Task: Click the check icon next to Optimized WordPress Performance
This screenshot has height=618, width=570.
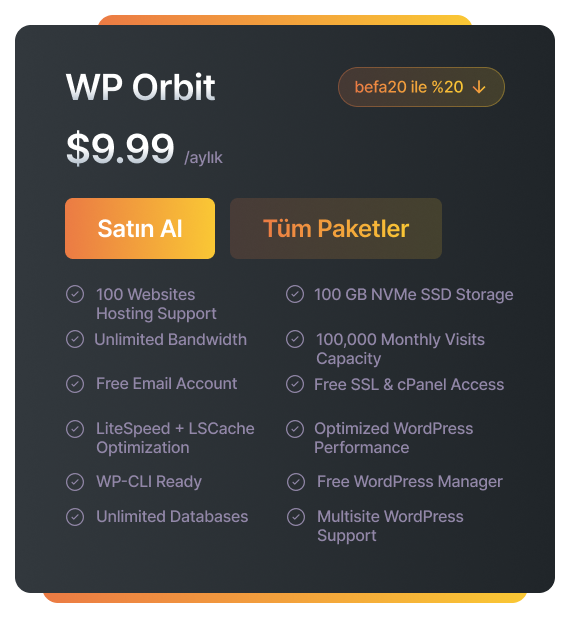Action: [x=295, y=429]
